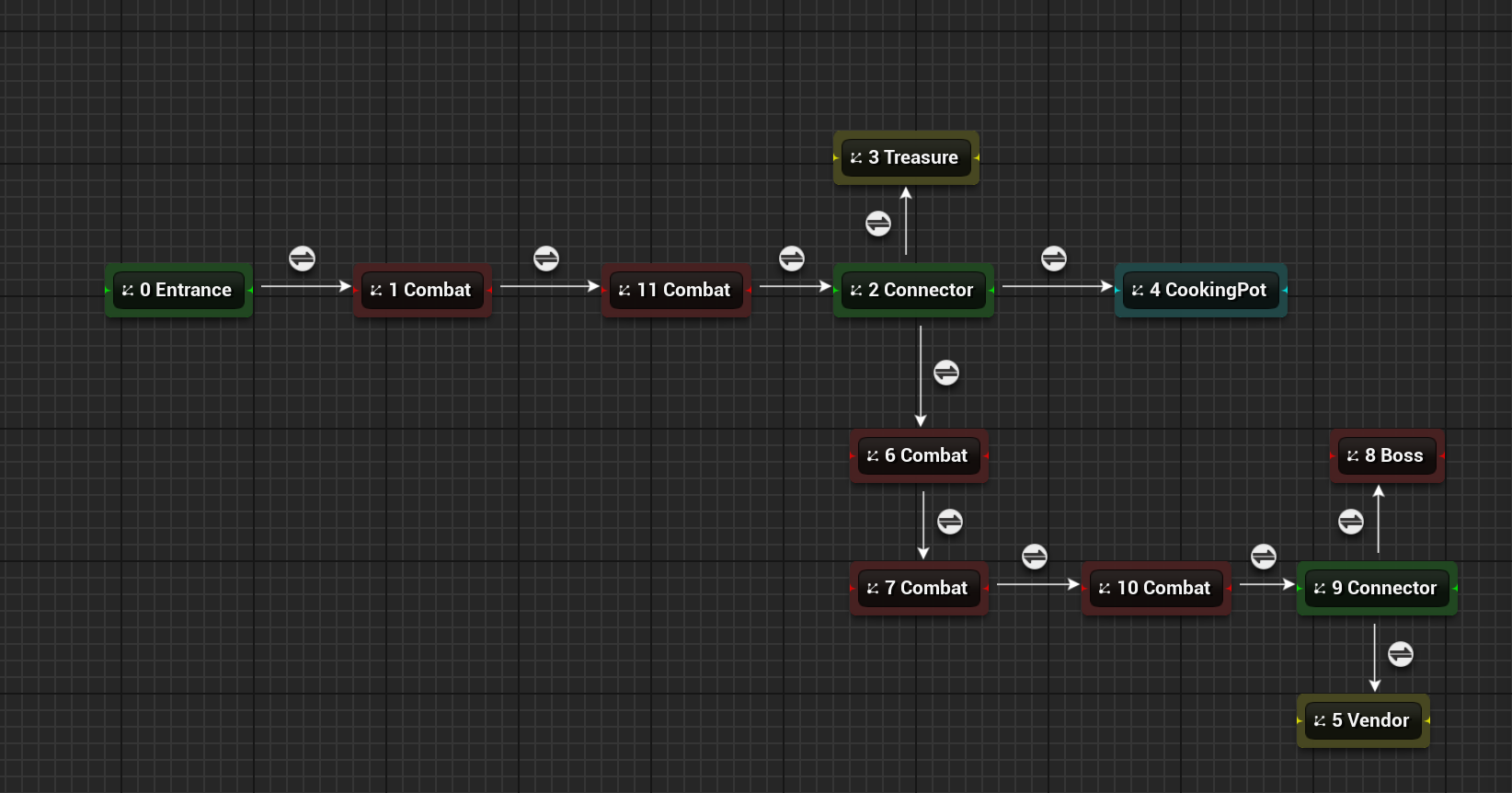Click the link icon between 2 Connector and 4 CookingPot
Image resolution: width=1512 pixels, height=793 pixels.
pyautogui.click(x=1054, y=259)
